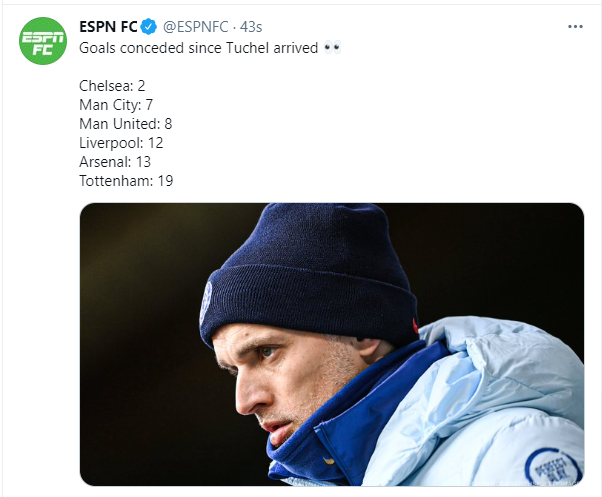Image resolution: width=602 pixels, height=497 pixels.
Task: Click the "Arsenal: 13" line
Action: click(117, 162)
